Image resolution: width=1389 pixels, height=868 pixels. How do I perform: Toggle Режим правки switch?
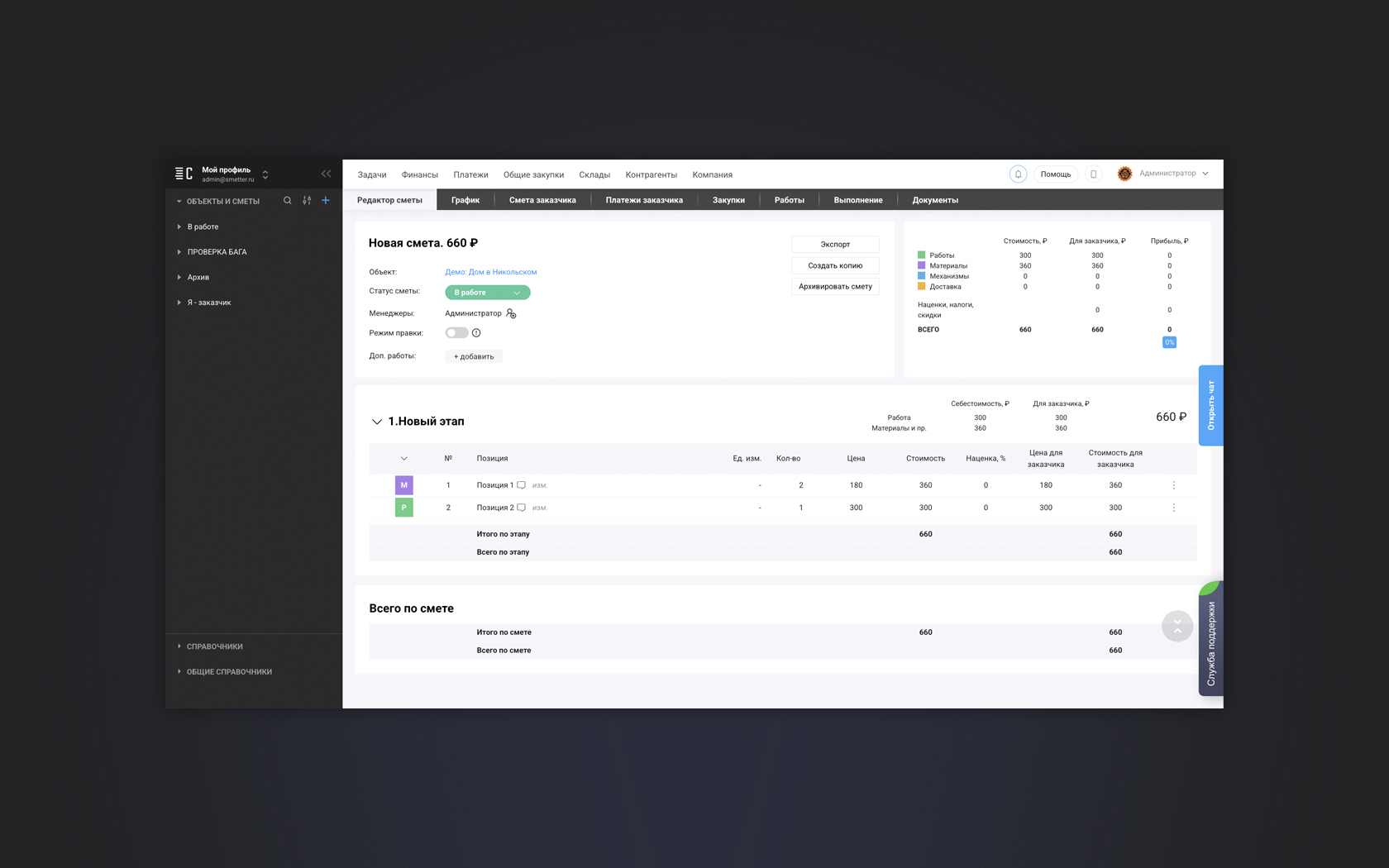point(456,333)
